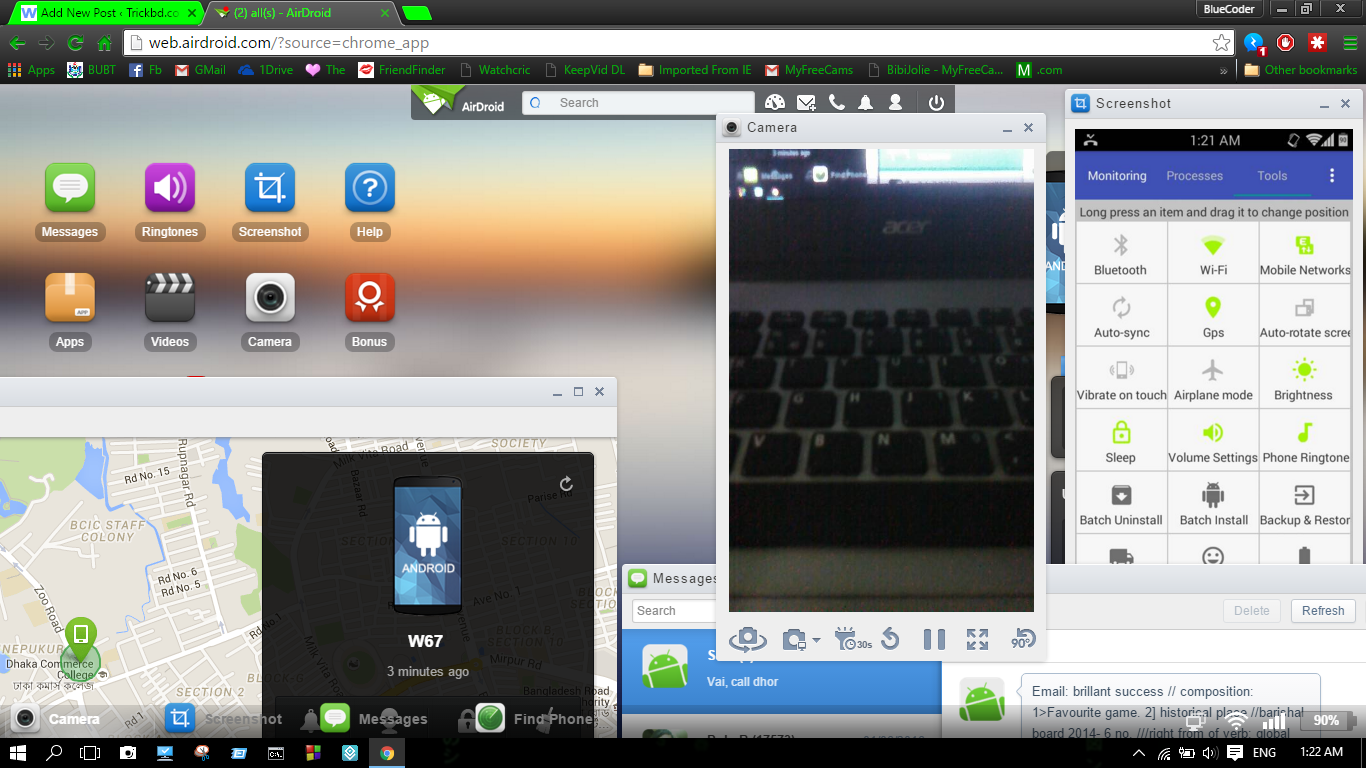Open Phone Ringtone tile
1366x768 pixels.
1304,441
